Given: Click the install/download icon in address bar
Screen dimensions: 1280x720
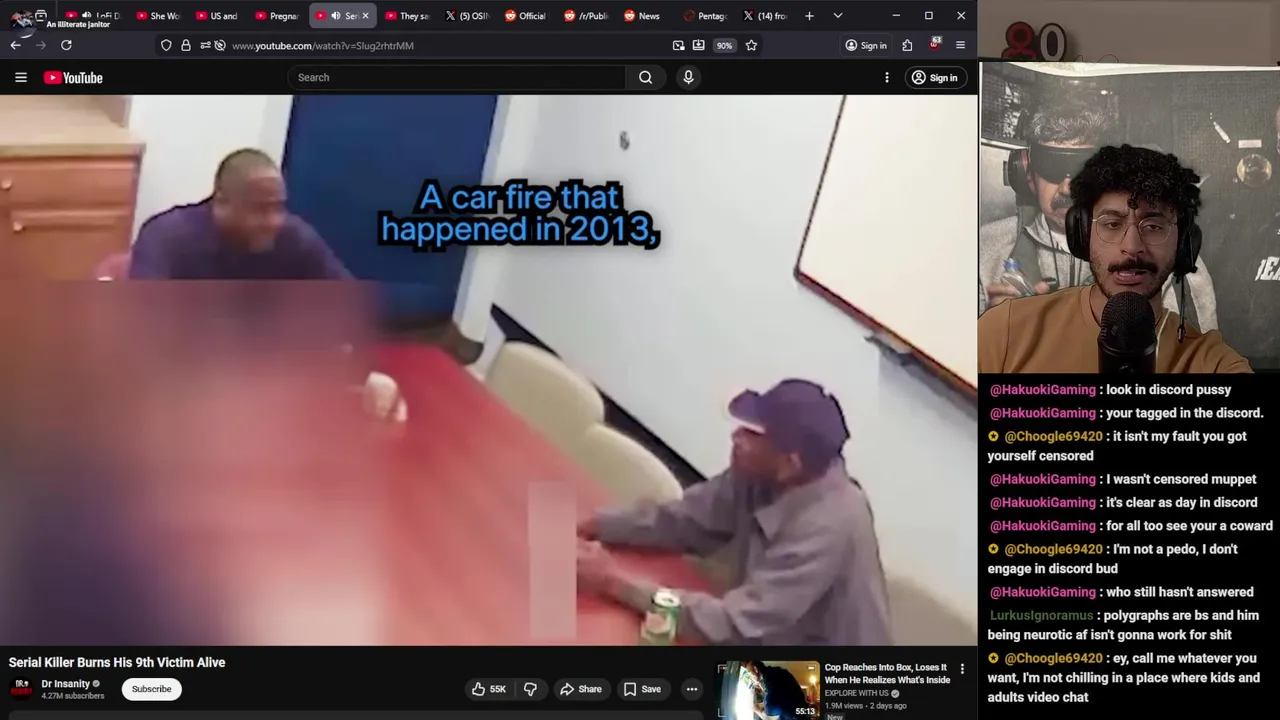Looking at the screenshot, I should (698, 45).
